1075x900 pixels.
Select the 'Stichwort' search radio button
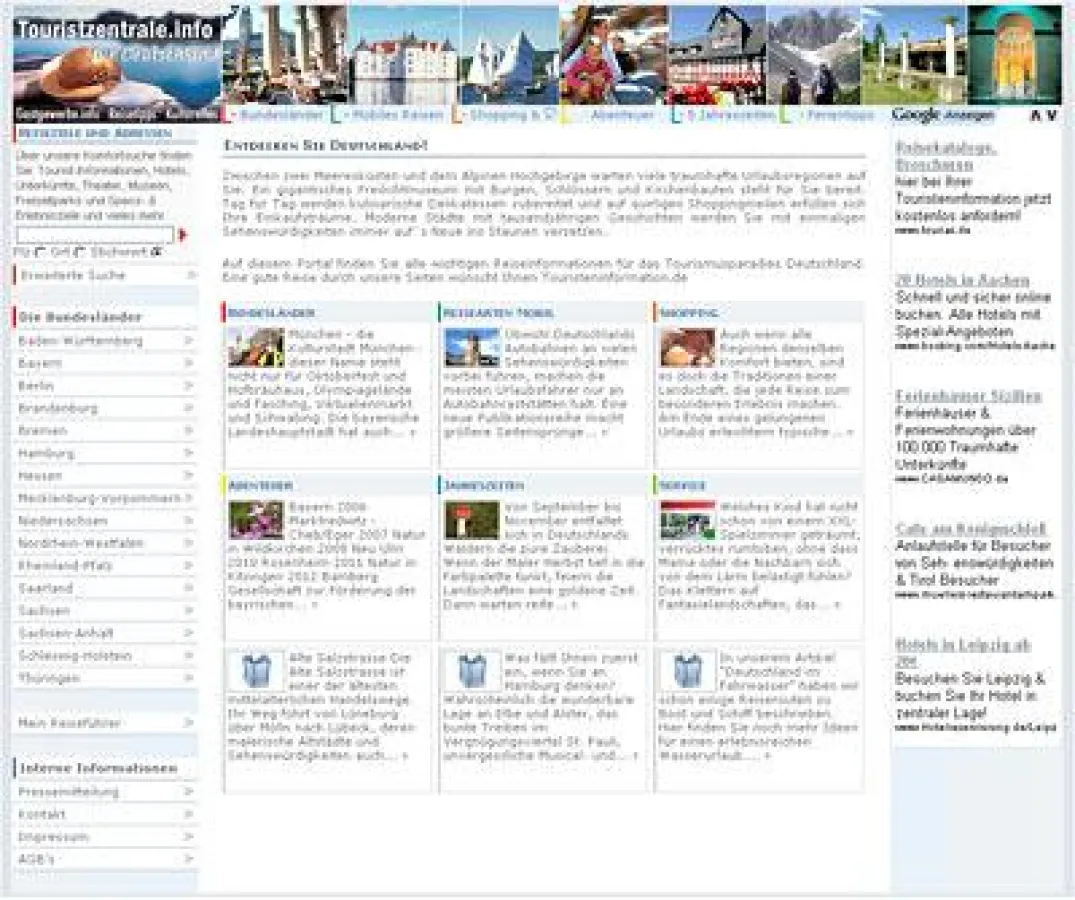(x=157, y=251)
